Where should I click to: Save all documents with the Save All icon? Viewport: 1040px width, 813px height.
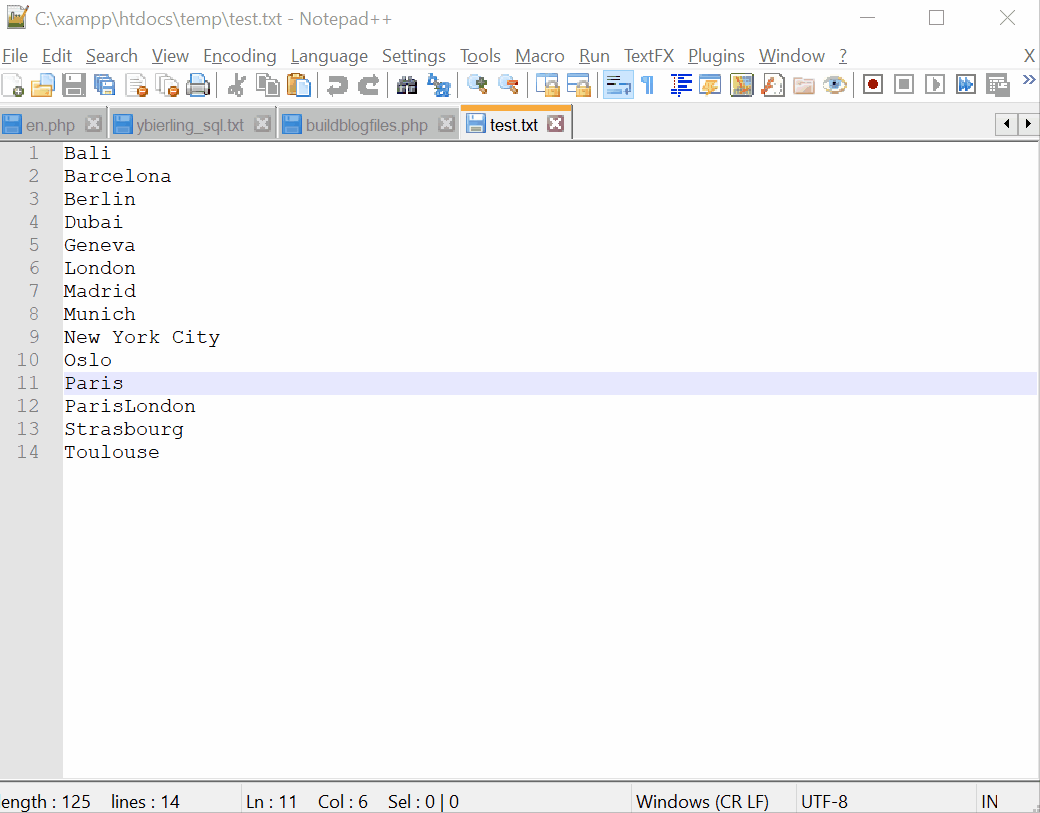tap(104, 85)
